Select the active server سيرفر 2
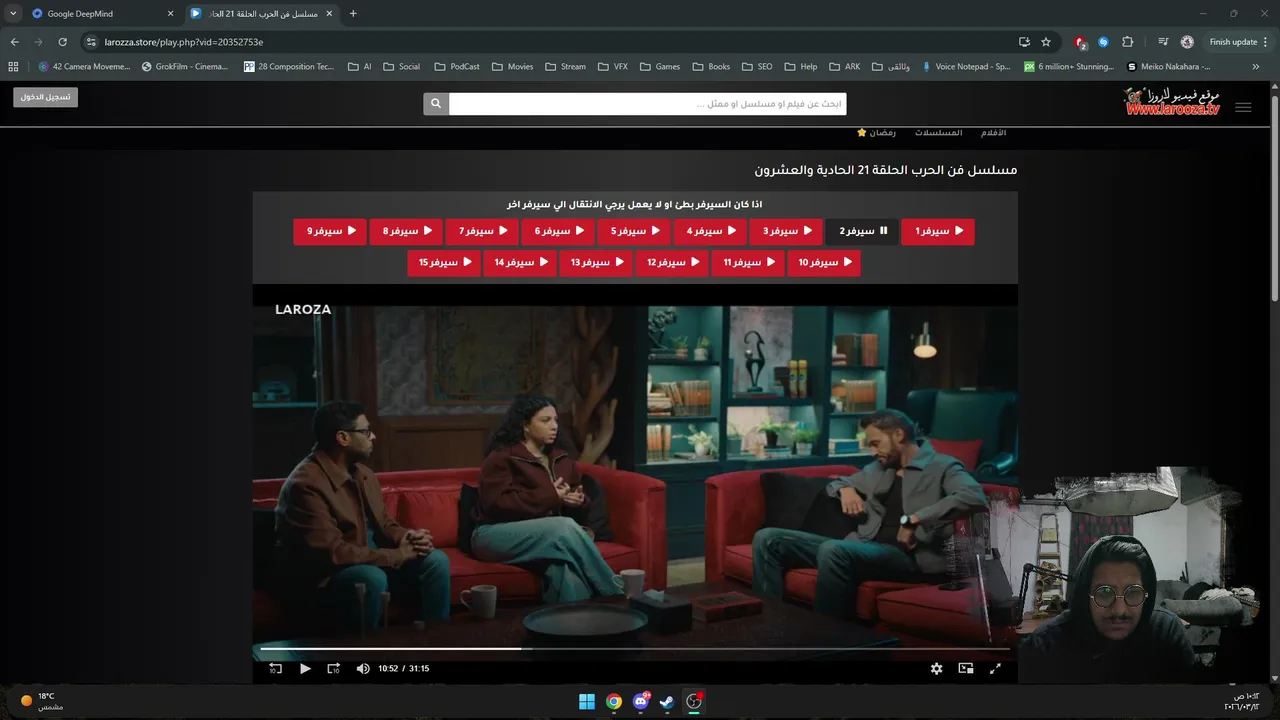 (862, 231)
